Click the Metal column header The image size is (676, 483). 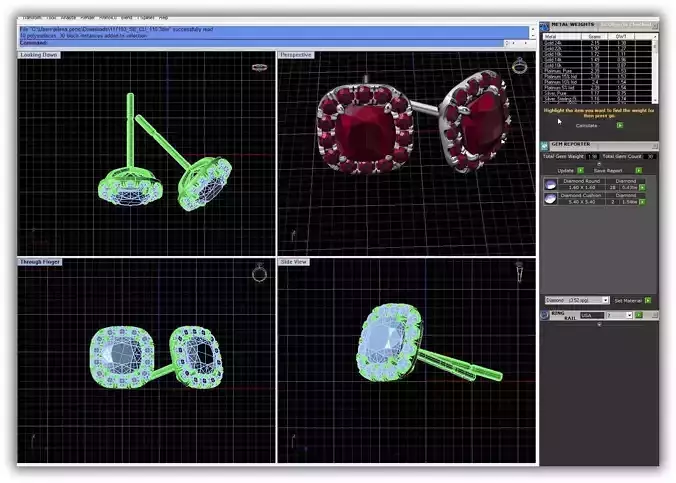(562, 37)
